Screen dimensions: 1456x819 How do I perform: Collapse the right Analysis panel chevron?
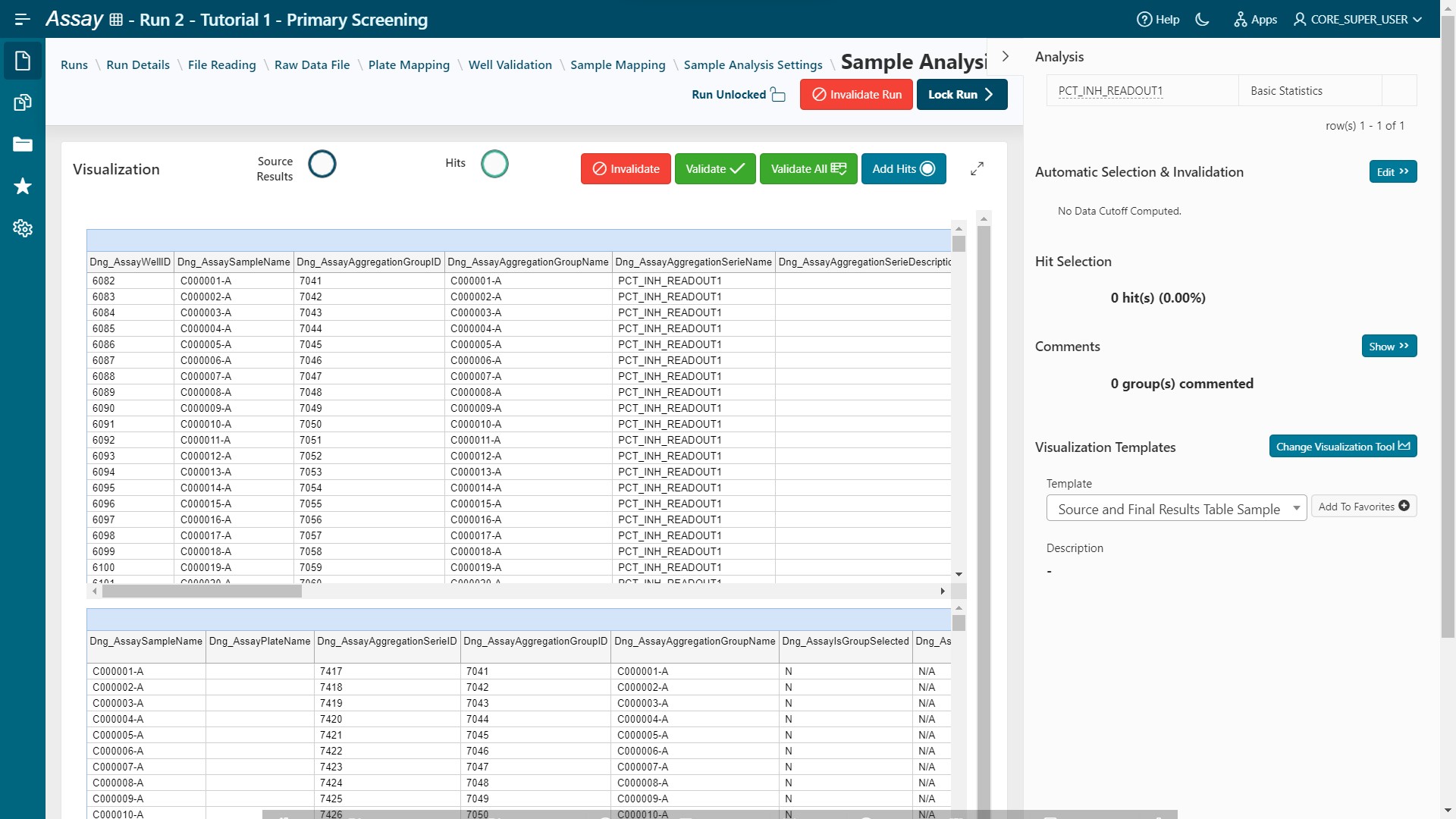(x=1006, y=56)
